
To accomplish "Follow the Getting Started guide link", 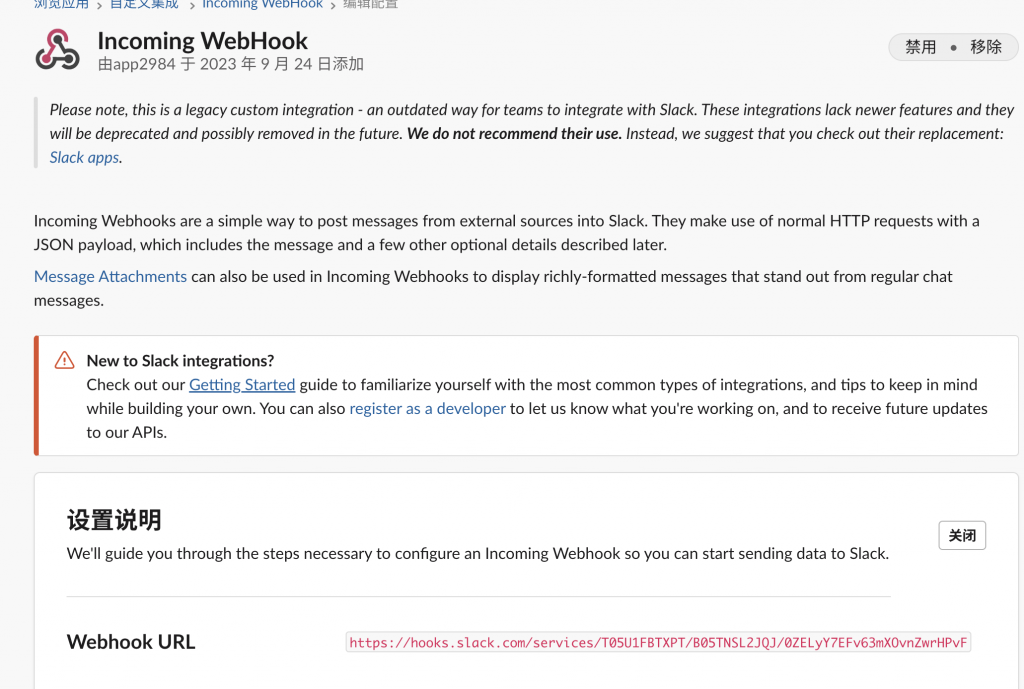I will point(242,384).
